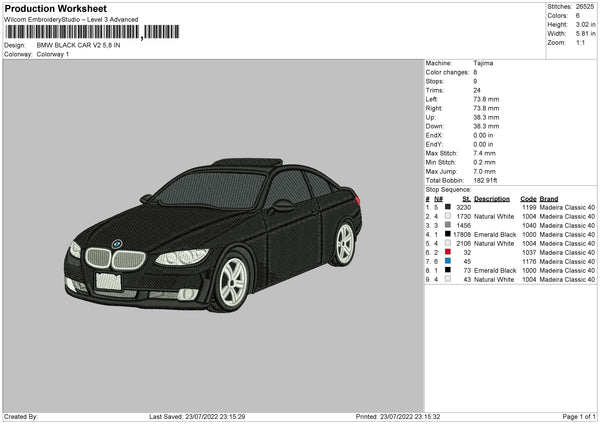Click 'Madeira Classic 40' in stop row 6
The height and width of the screenshot is (424, 600).
point(567,253)
